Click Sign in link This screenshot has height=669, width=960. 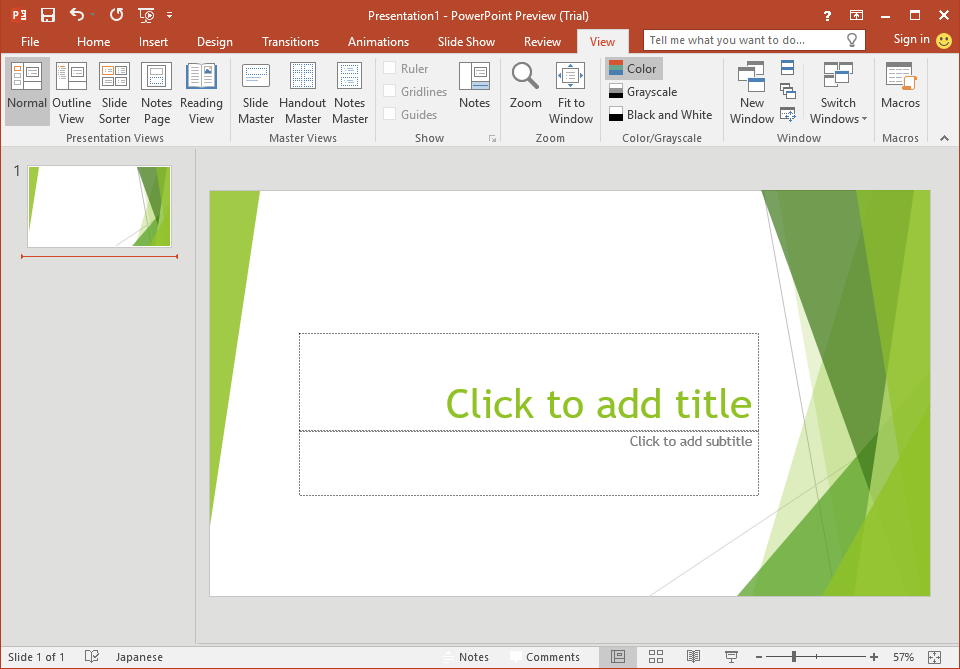click(x=911, y=40)
